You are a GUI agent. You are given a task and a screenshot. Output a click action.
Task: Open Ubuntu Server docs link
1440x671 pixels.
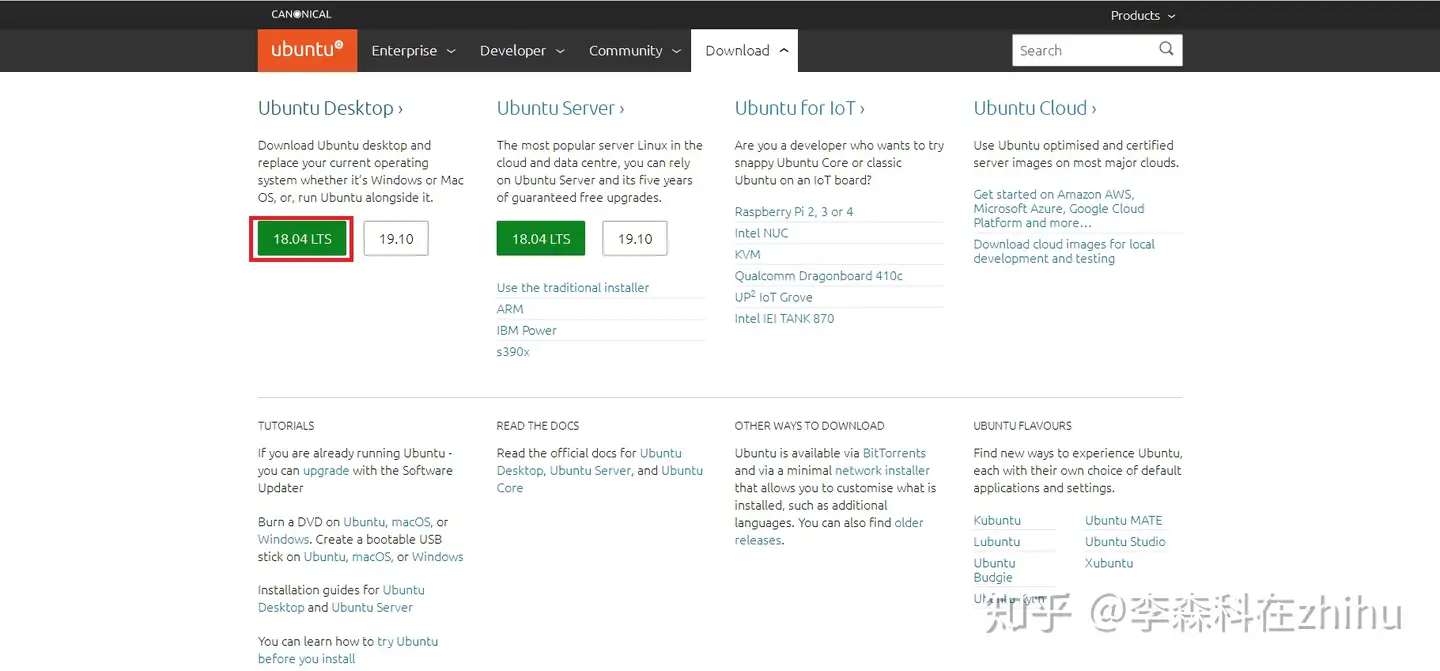590,471
